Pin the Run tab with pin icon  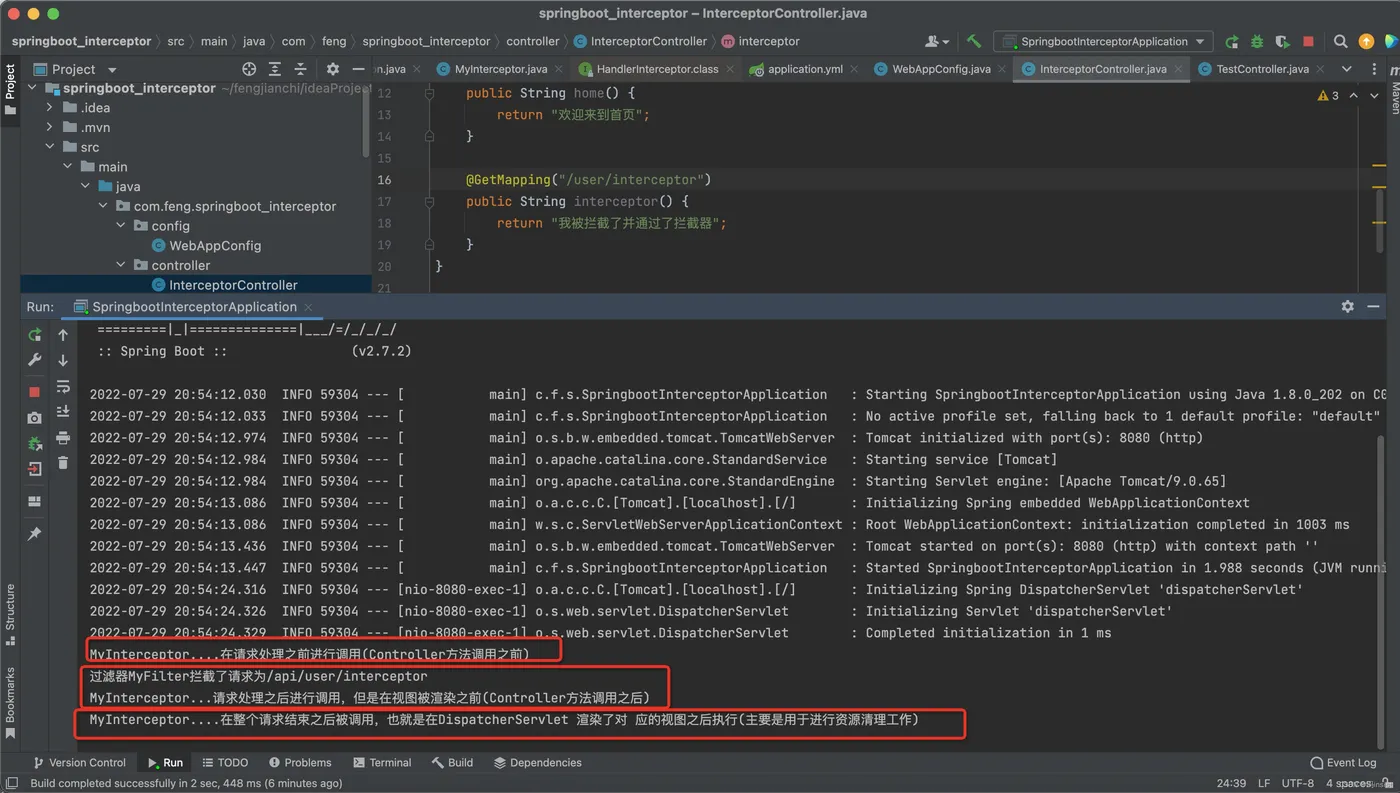(35, 534)
